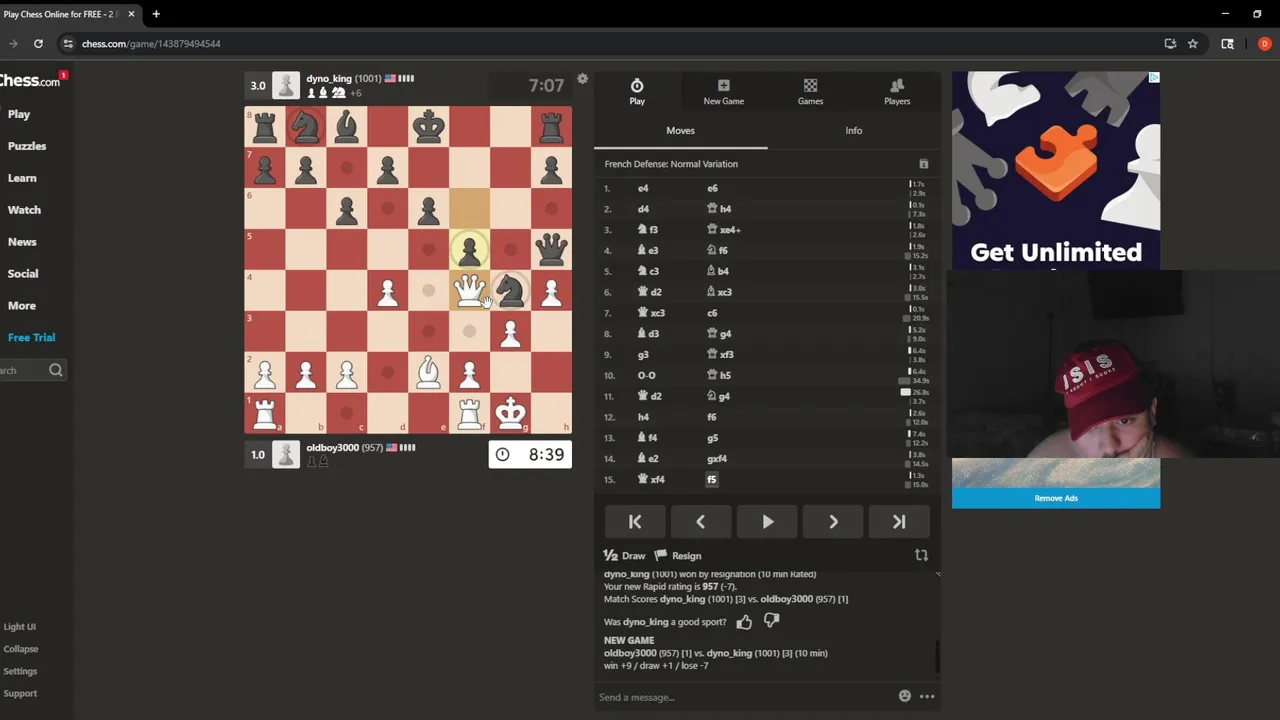This screenshot has height=720, width=1280.
Task: Play through the moves automatically
Action: pos(767,522)
